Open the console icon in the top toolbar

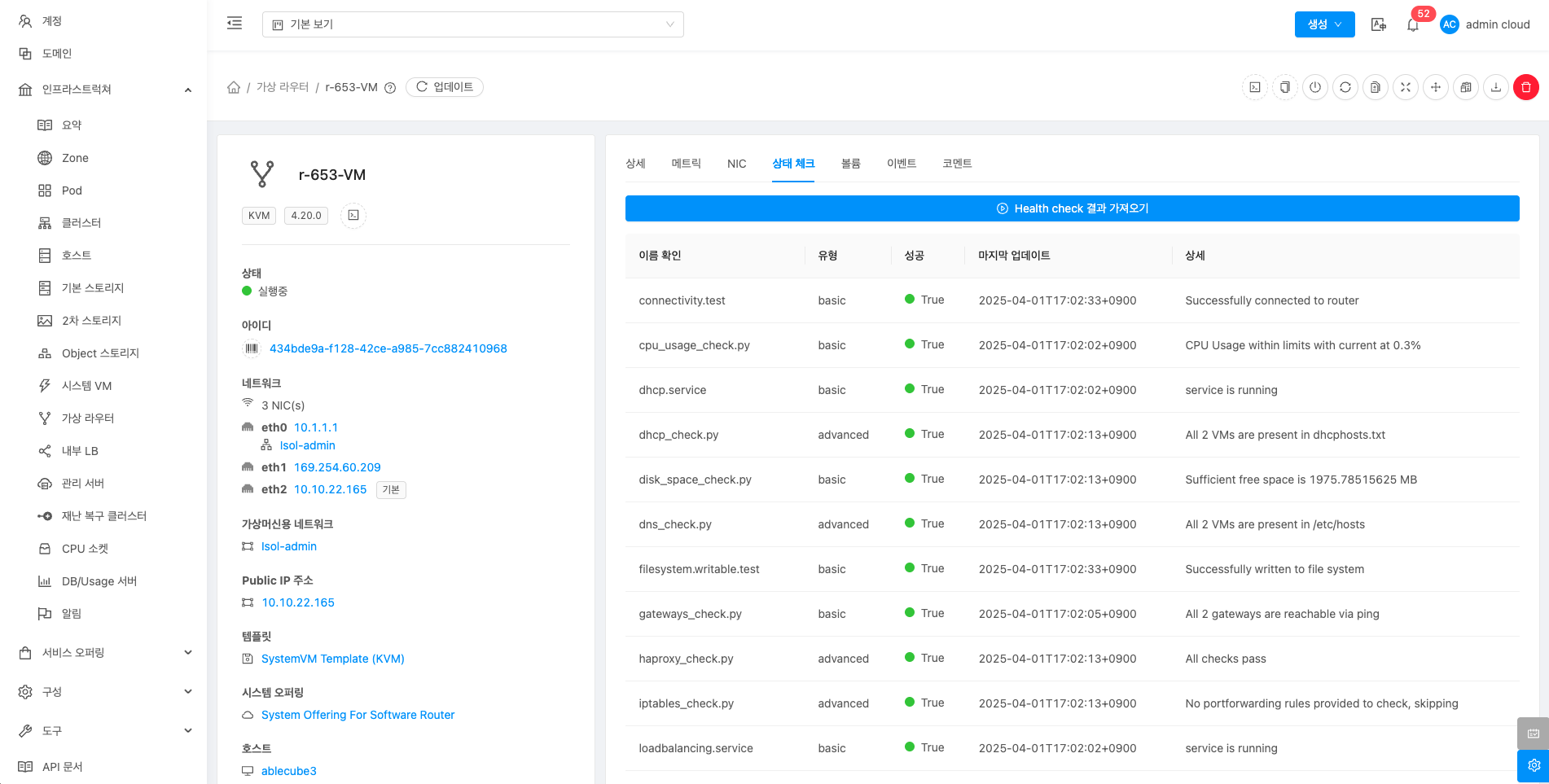tap(1255, 87)
